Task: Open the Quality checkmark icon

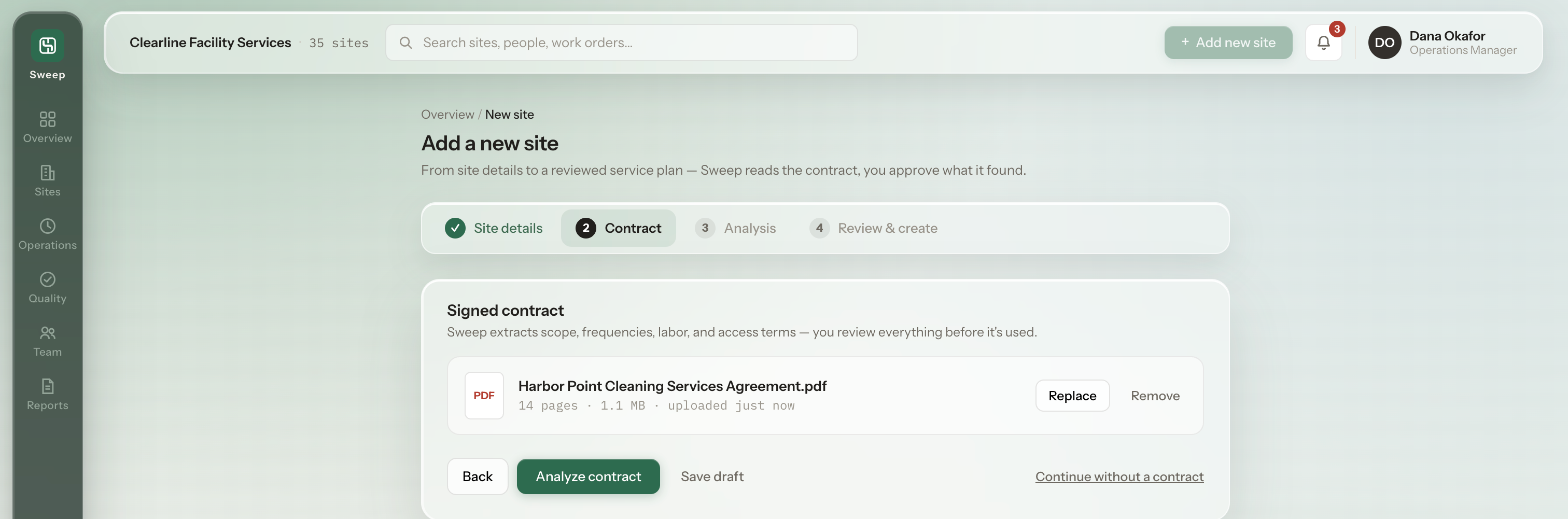Action: (x=48, y=279)
